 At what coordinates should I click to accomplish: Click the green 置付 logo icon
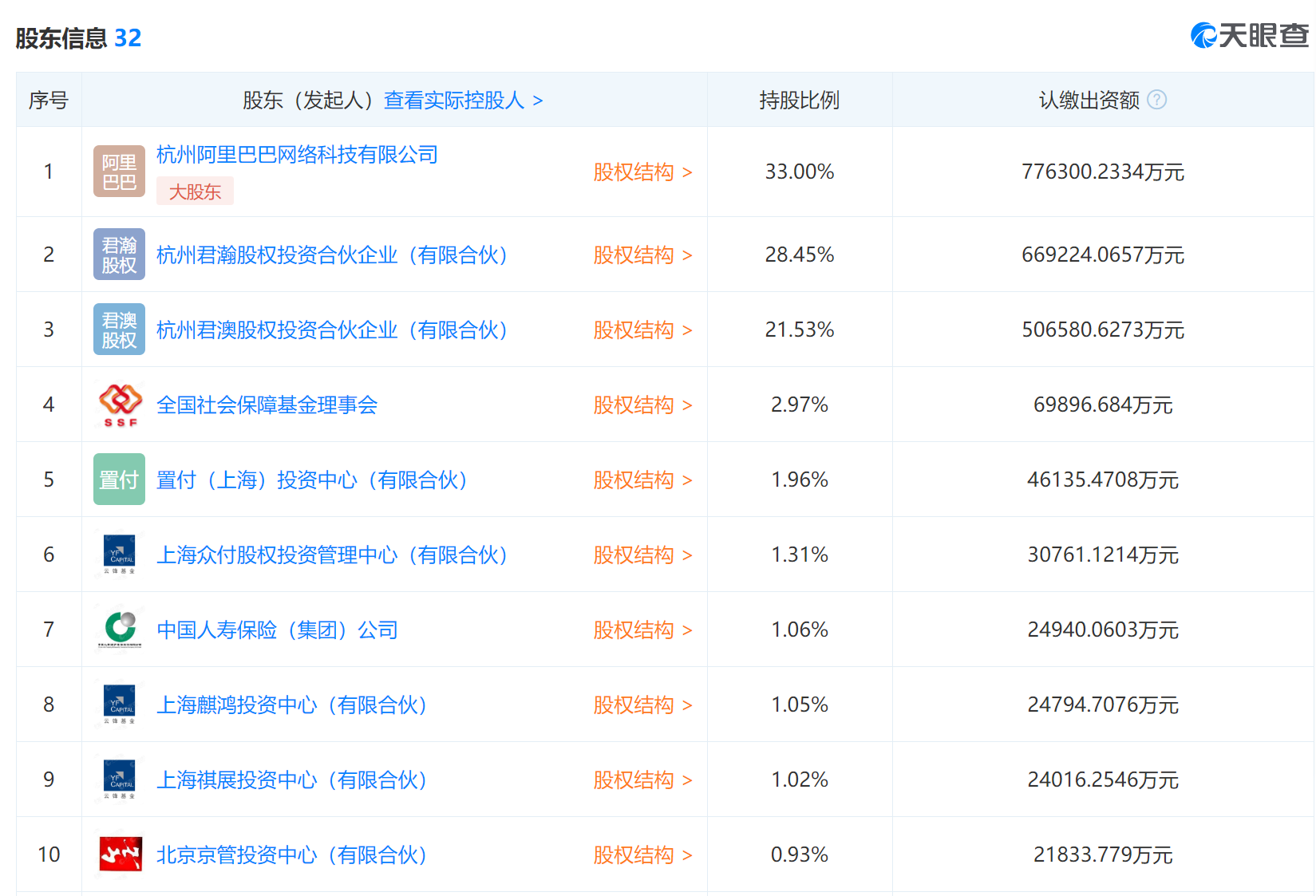coord(119,480)
